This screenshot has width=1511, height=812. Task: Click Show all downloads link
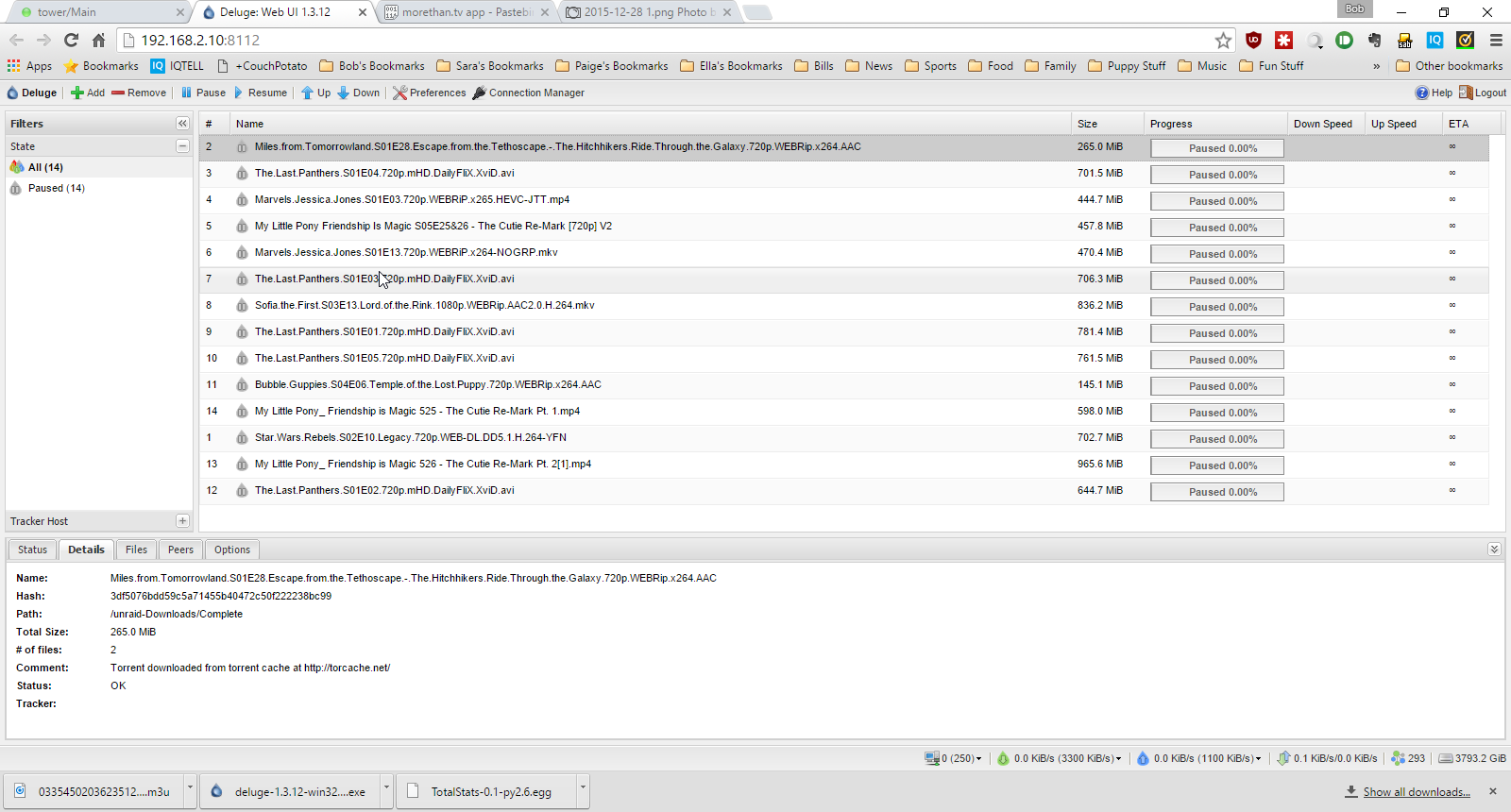(x=1416, y=792)
